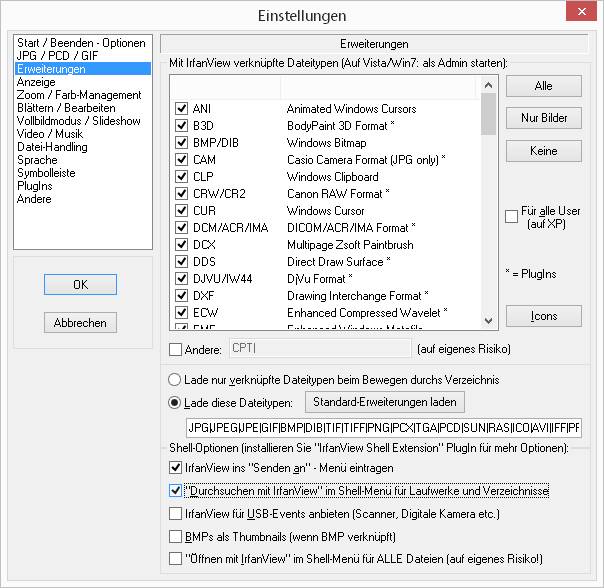Screen dimensions: 604x588
Task: Check the 'Andere' custom extensions checkbox
Action: pos(176,349)
